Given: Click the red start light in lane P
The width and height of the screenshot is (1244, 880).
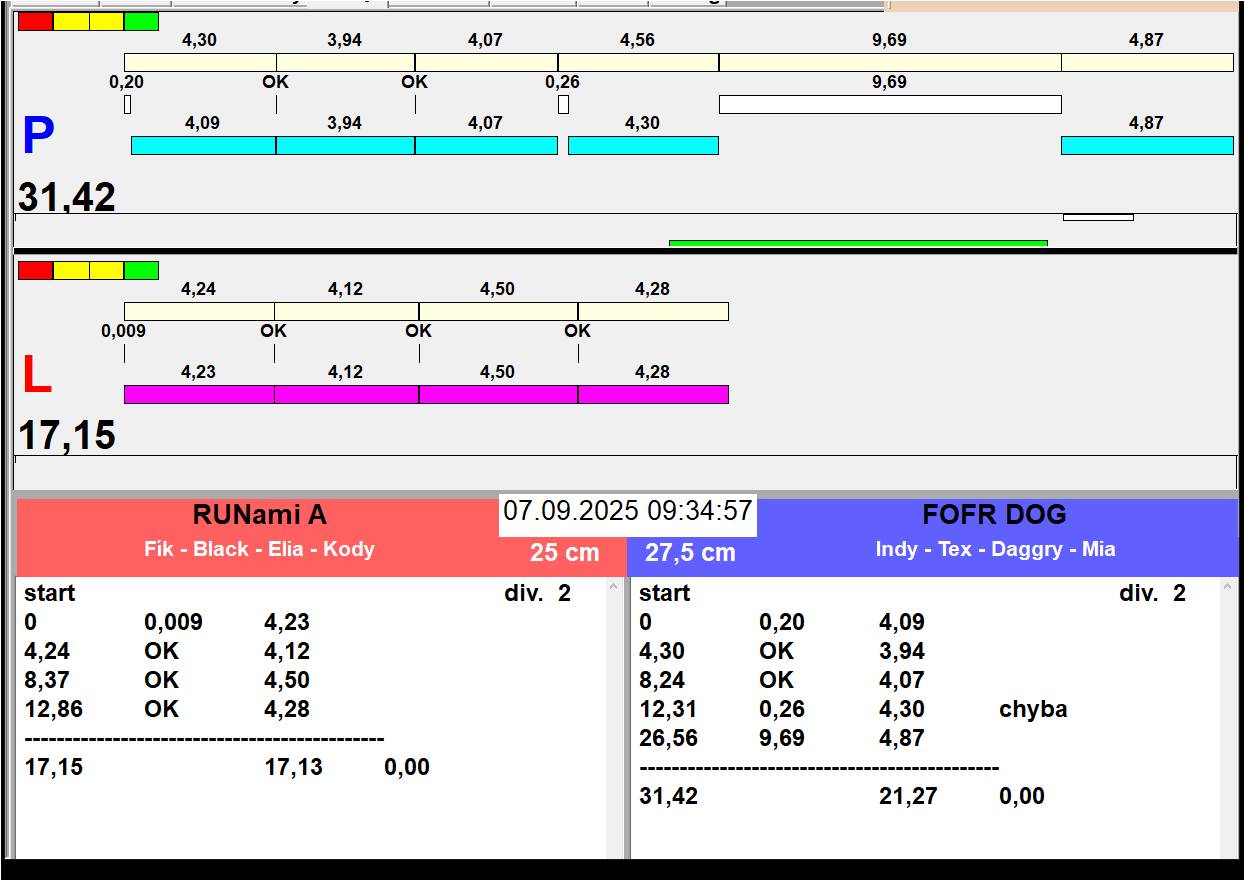Looking at the screenshot, I should pos(35,21).
